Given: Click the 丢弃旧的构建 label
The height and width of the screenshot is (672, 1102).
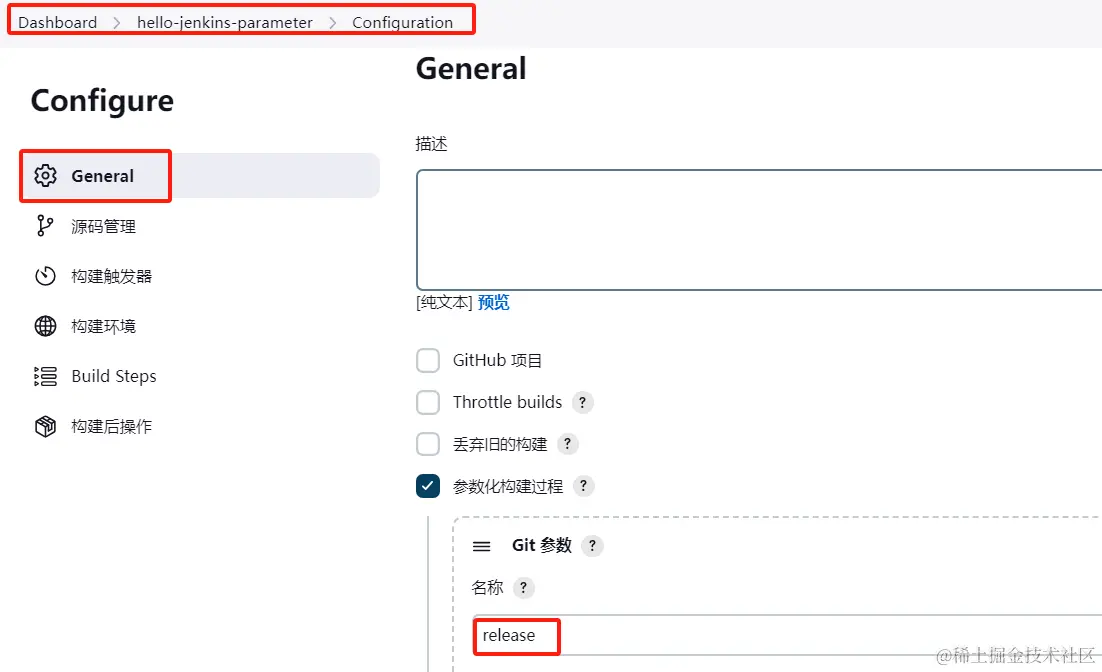Looking at the screenshot, I should (500, 444).
